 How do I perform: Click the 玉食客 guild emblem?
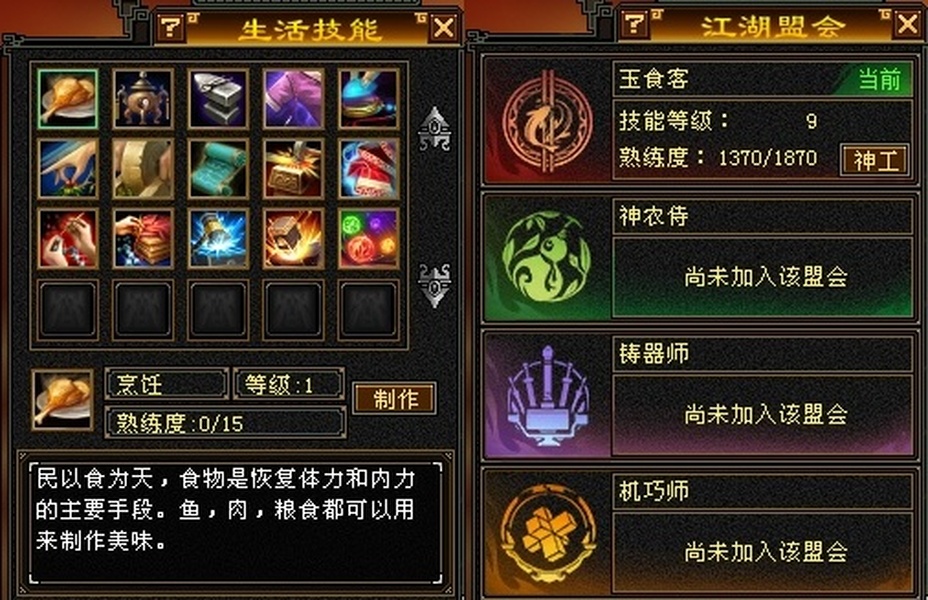coord(547,122)
